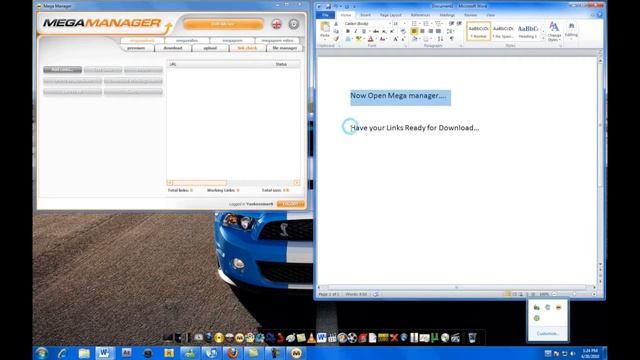The height and width of the screenshot is (360, 640).
Task: Click the Cut scissors icon in Word
Action: pos(336,24)
